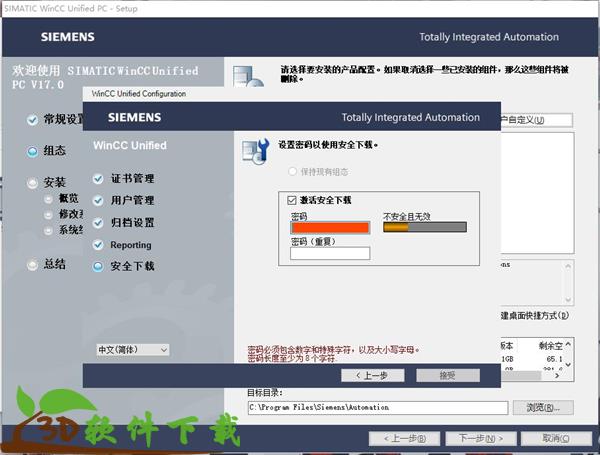Click the disk table scroll-right arrow
600x455 pixels.
[x=557, y=376]
